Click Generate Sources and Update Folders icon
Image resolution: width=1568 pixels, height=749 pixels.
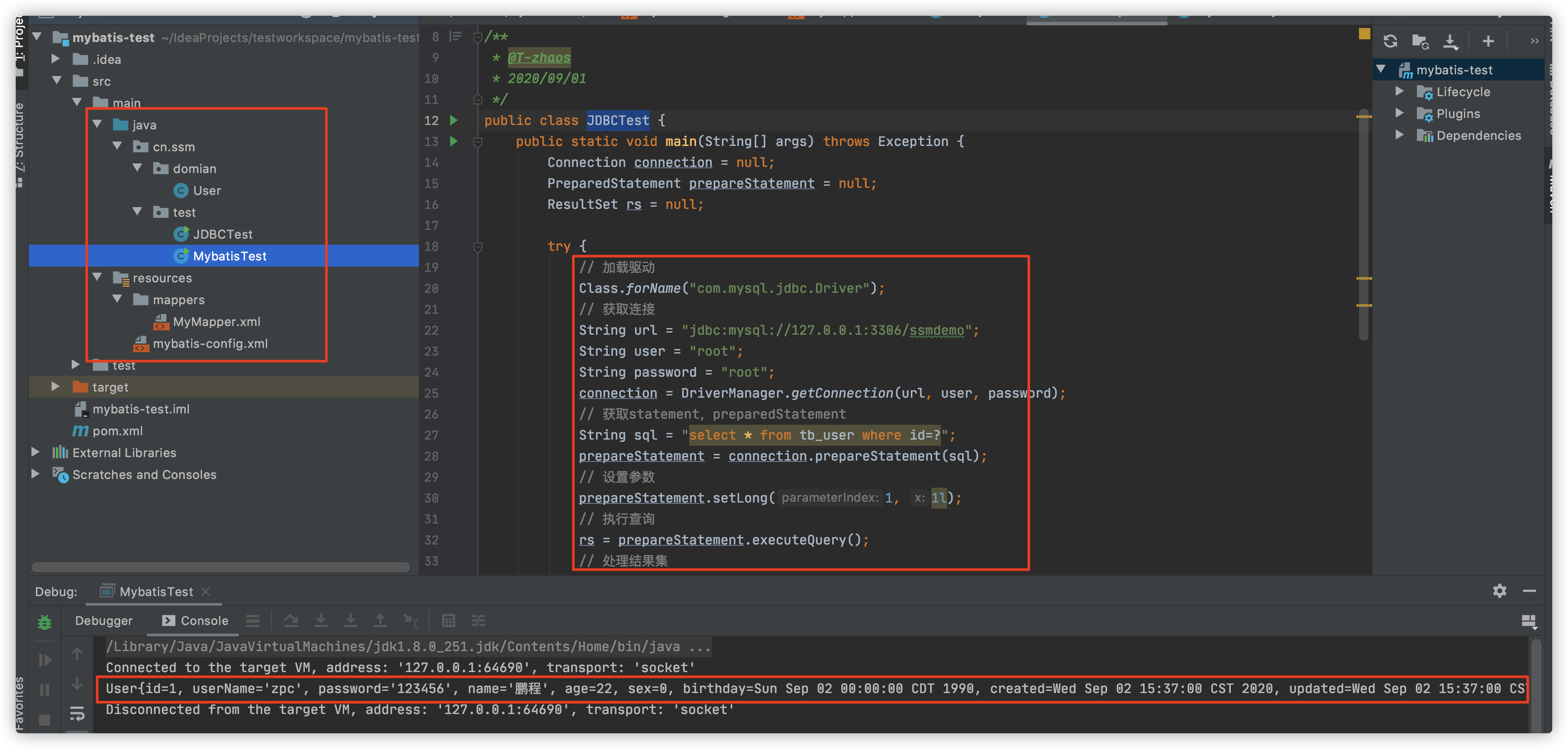pyautogui.click(x=1420, y=42)
